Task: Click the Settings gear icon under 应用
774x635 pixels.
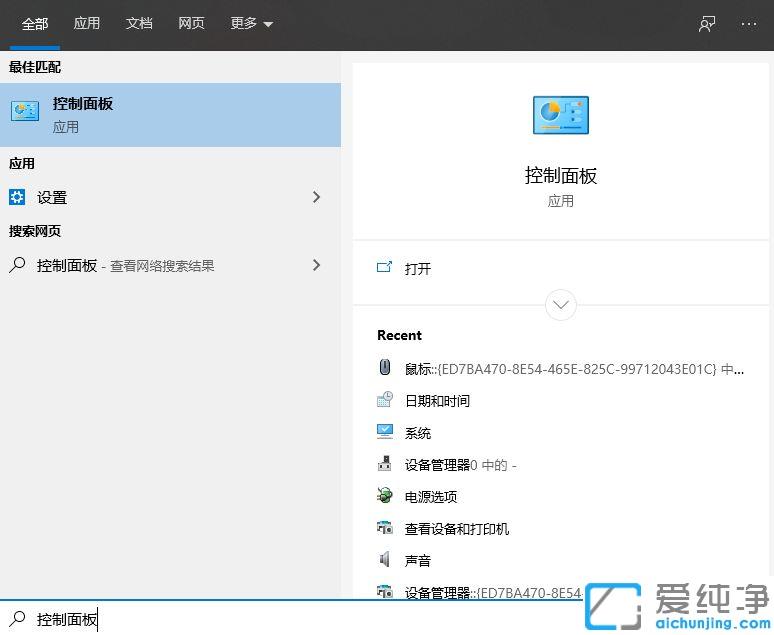Action: coord(17,197)
